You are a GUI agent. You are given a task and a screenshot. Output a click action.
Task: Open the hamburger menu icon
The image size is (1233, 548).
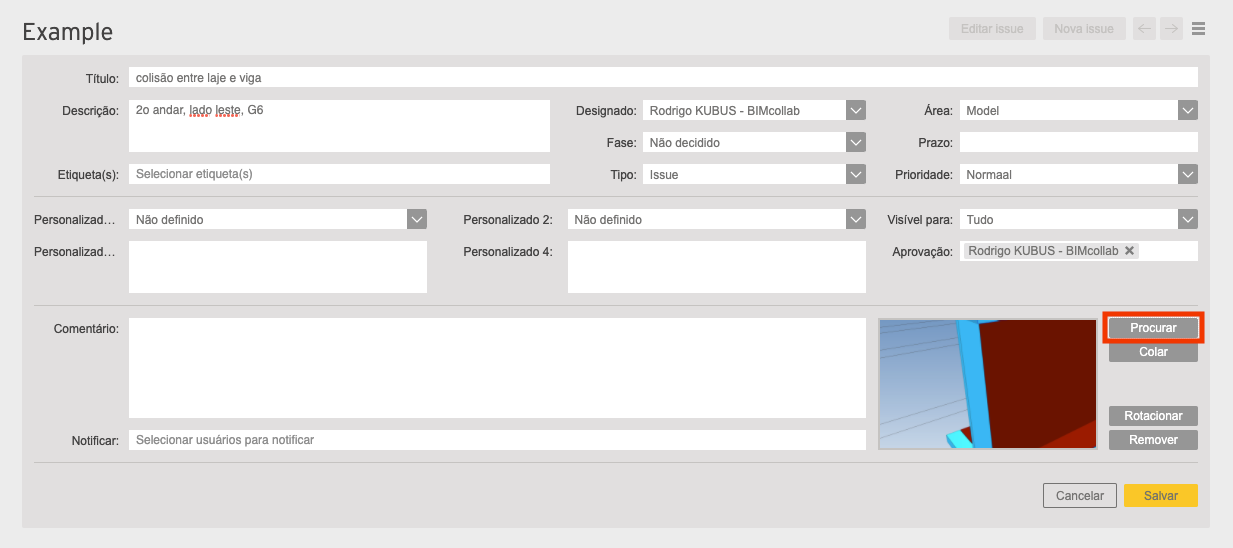click(x=1198, y=29)
